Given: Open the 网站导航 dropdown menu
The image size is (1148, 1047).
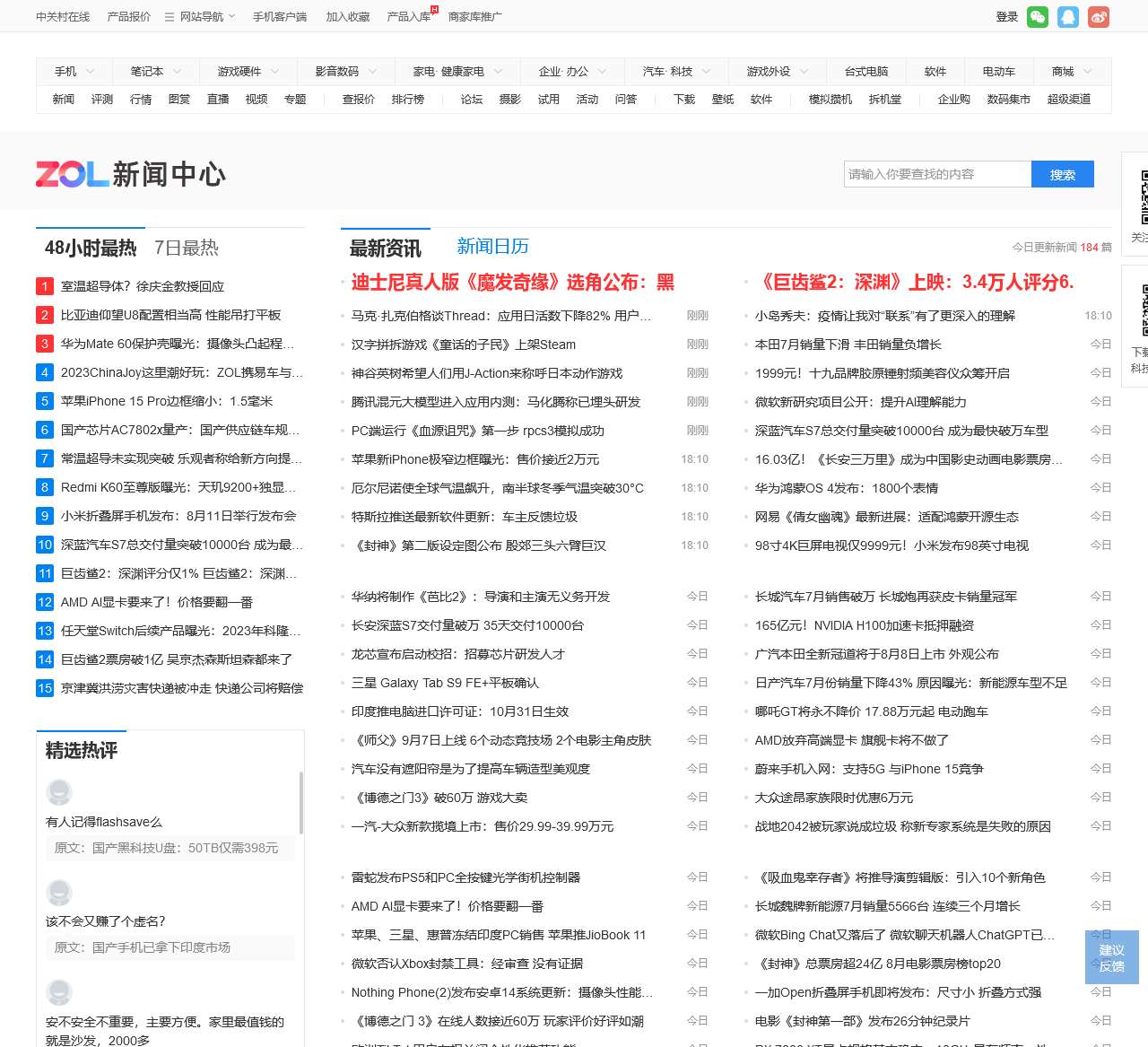Looking at the screenshot, I should (x=200, y=16).
